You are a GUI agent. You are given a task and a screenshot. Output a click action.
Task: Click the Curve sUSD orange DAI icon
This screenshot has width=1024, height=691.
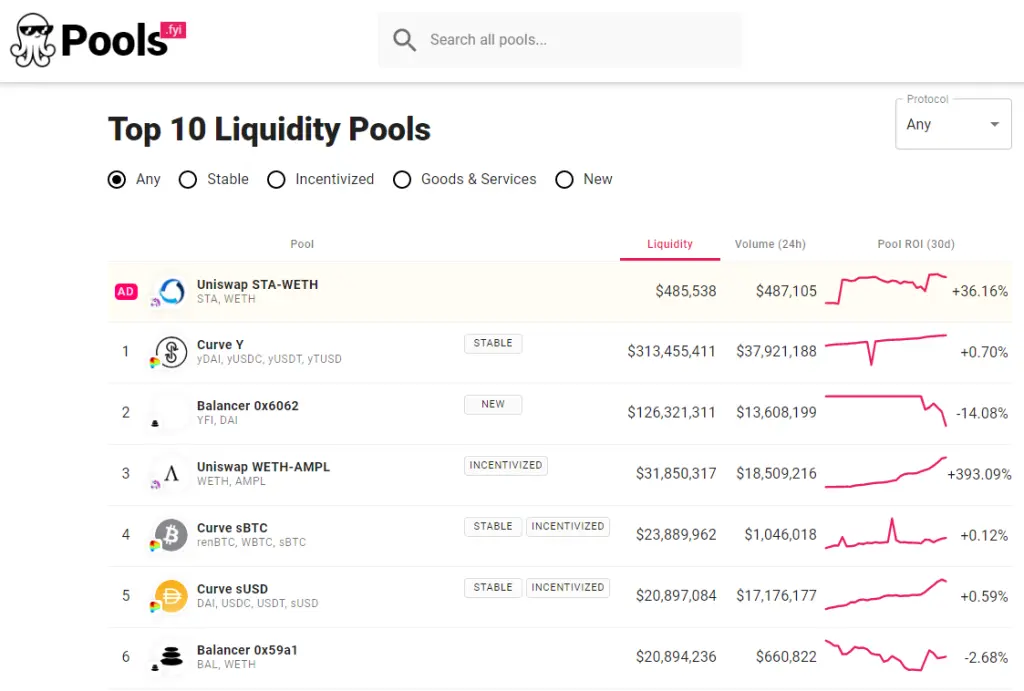(x=172, y=596)
